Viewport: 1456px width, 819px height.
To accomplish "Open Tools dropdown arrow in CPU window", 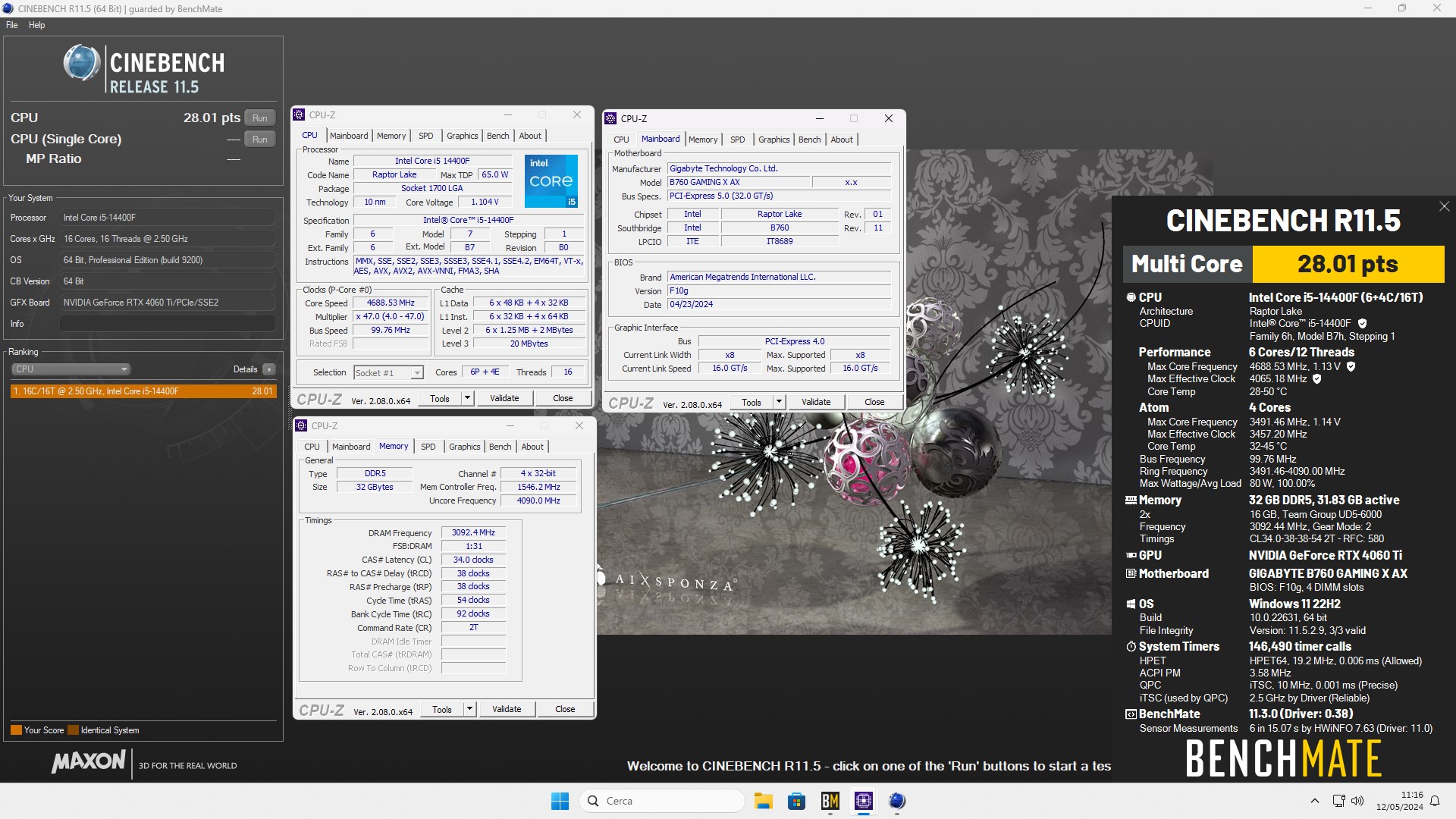I will pyautogui.click(x=467, y=398).
